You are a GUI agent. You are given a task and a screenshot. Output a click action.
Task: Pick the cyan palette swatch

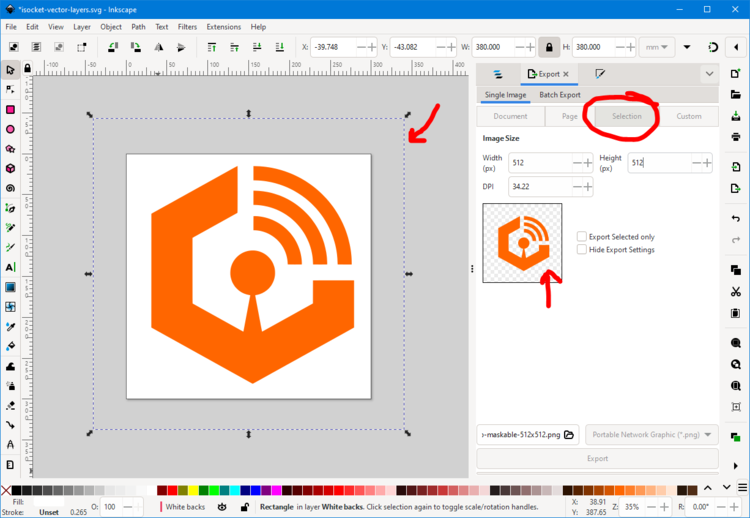pos(234,490)
